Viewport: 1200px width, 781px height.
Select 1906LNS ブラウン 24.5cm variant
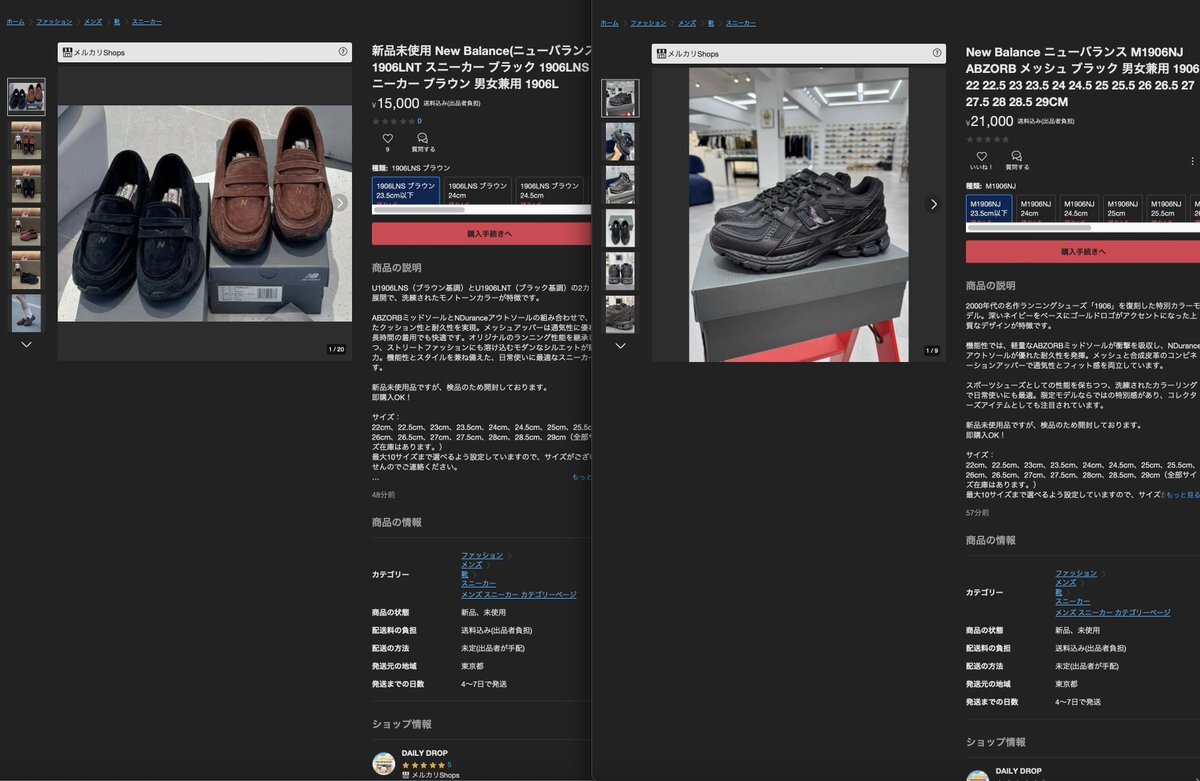[550, 190]
